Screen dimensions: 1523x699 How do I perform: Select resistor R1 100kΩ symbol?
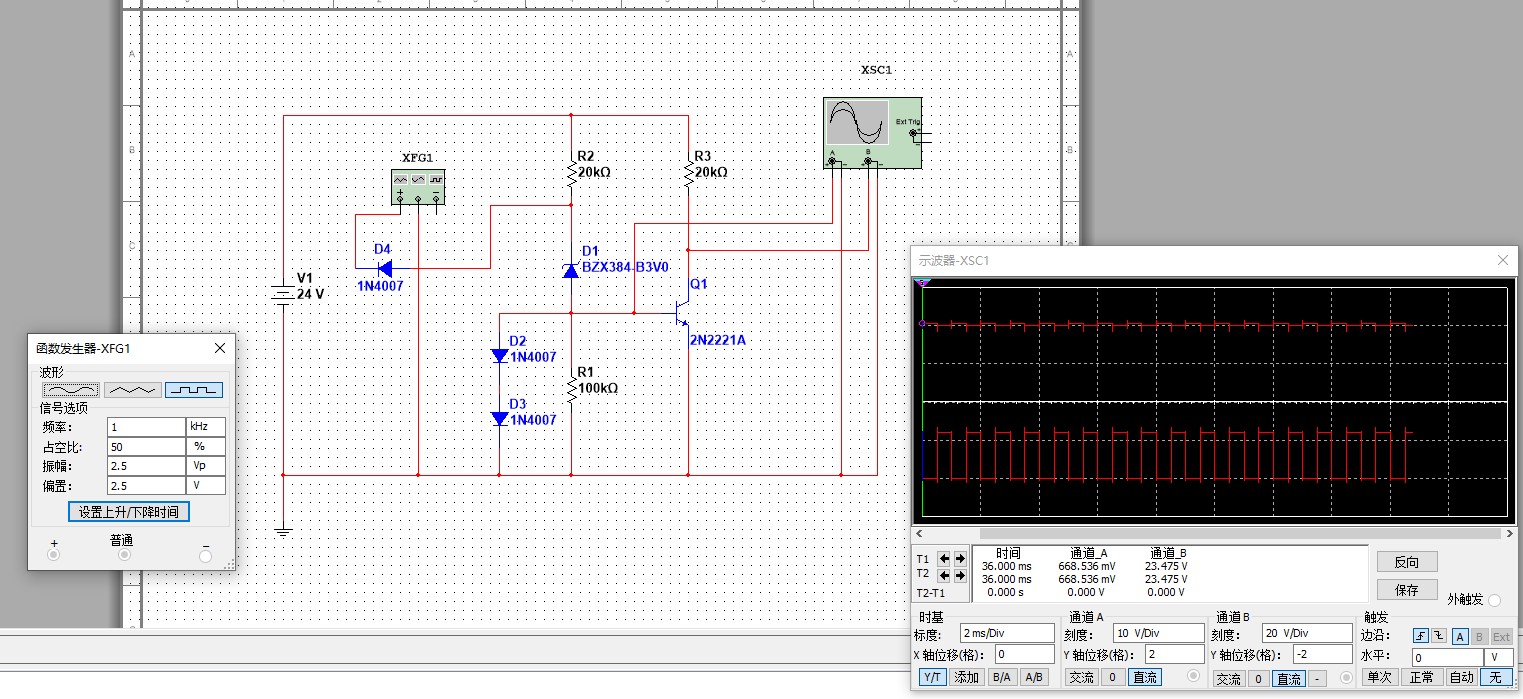click(571, 389)
